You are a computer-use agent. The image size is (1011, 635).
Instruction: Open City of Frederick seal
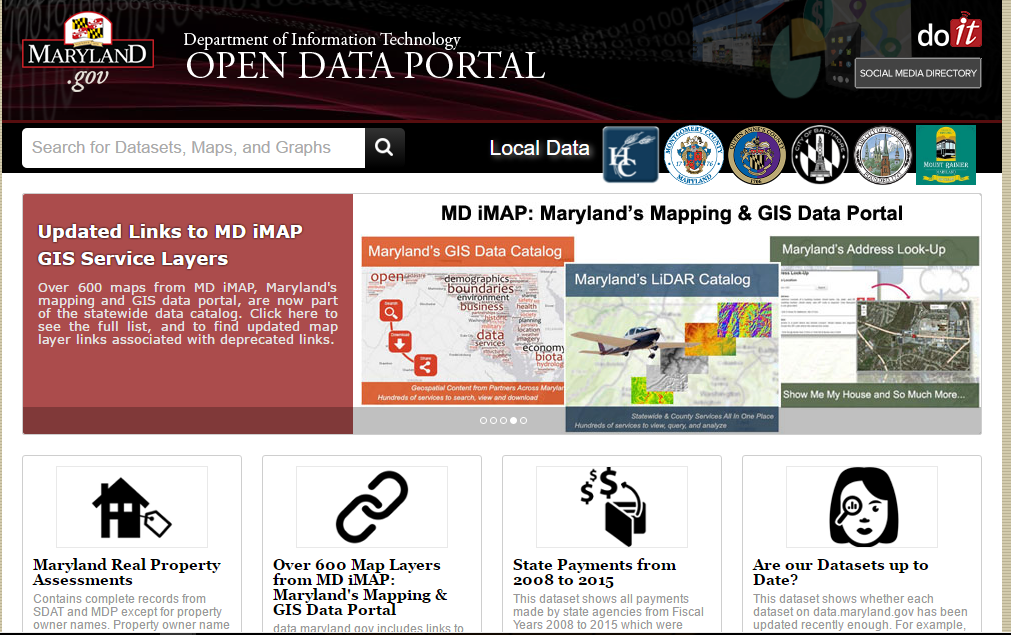tap(883, 155)
